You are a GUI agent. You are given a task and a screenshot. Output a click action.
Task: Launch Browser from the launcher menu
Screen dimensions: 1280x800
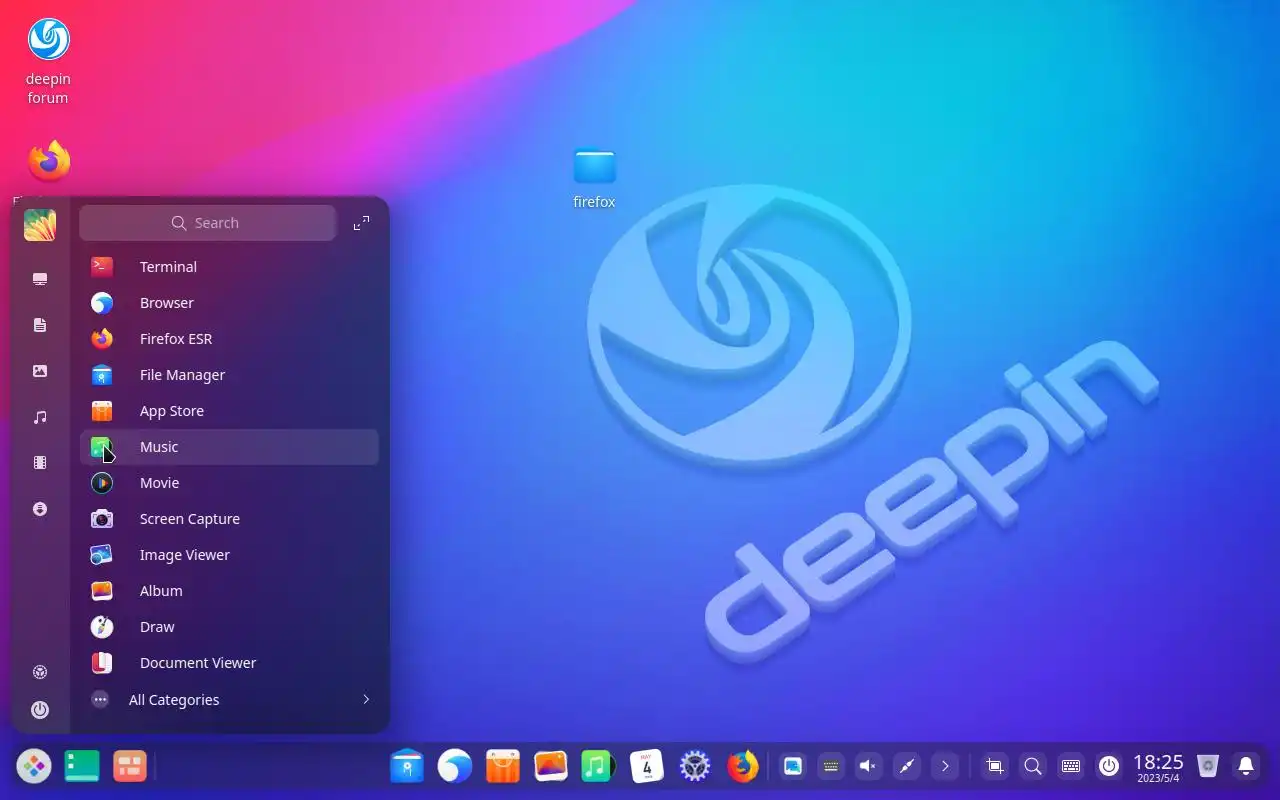pos(229,303)
